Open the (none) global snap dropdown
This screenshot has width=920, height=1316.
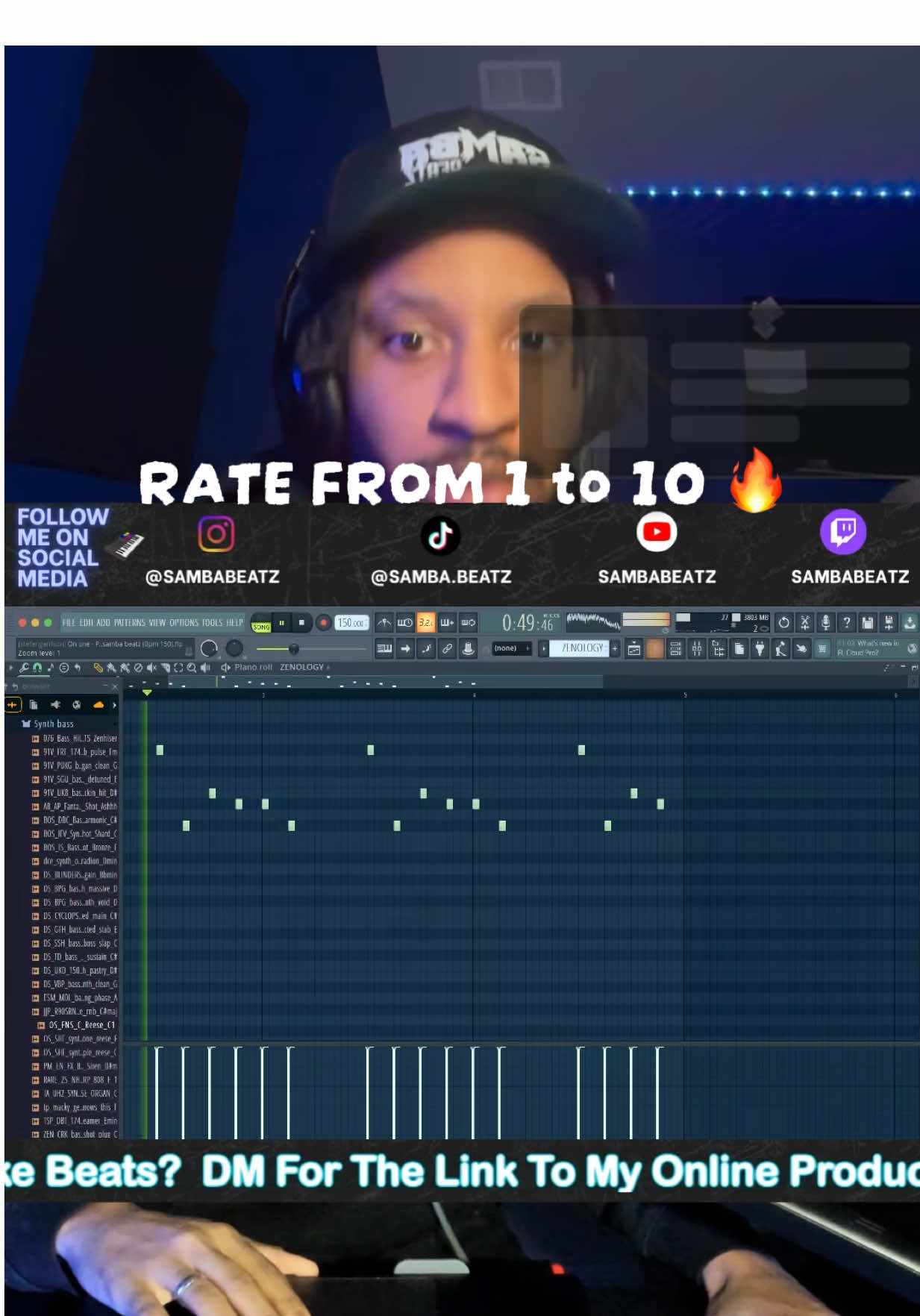(512, 648)
